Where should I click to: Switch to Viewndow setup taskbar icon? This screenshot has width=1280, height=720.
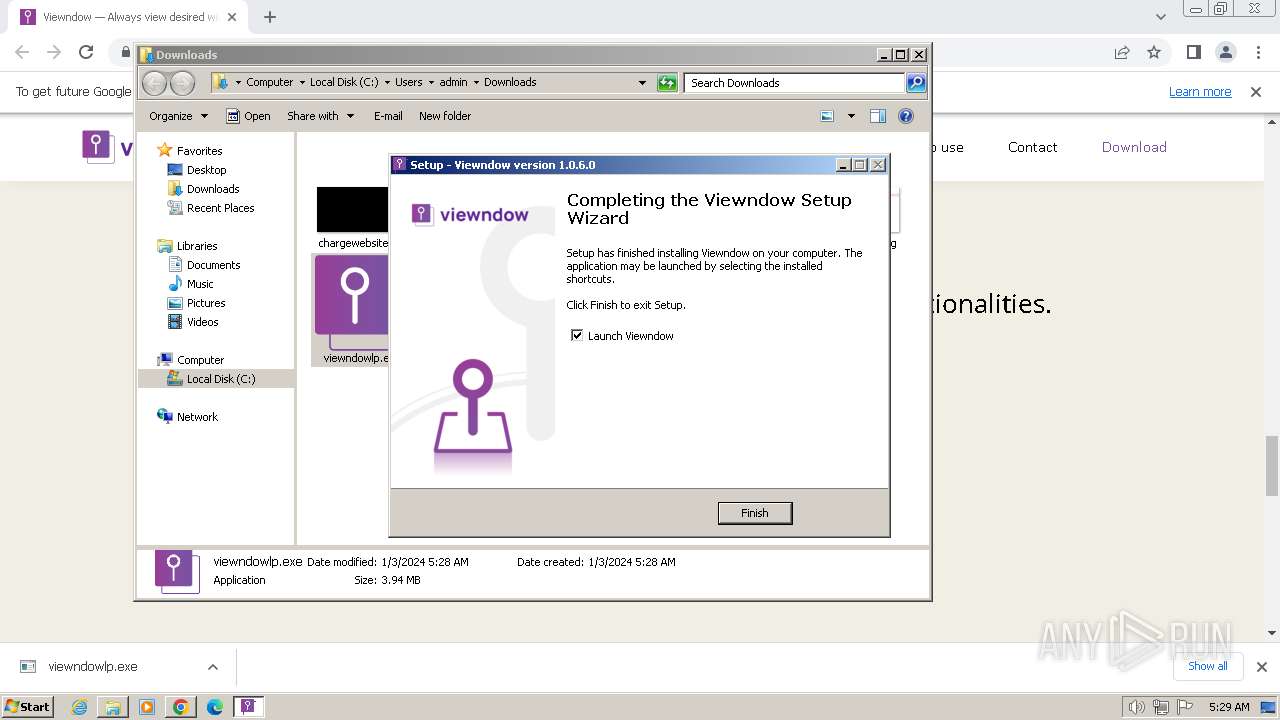coord(248,707)
